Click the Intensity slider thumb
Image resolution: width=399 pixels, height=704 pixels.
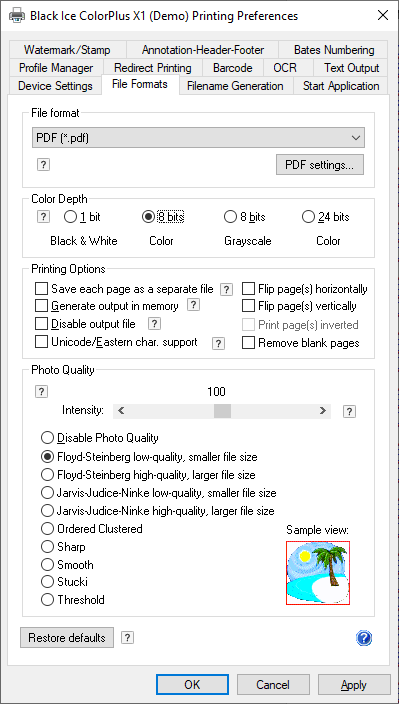point(222,410)
